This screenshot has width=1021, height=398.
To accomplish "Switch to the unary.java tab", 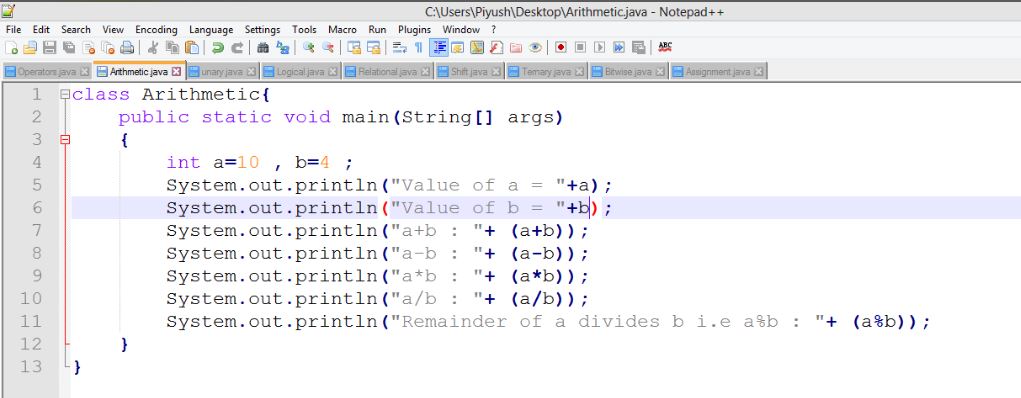I will [x=223, y=72].
